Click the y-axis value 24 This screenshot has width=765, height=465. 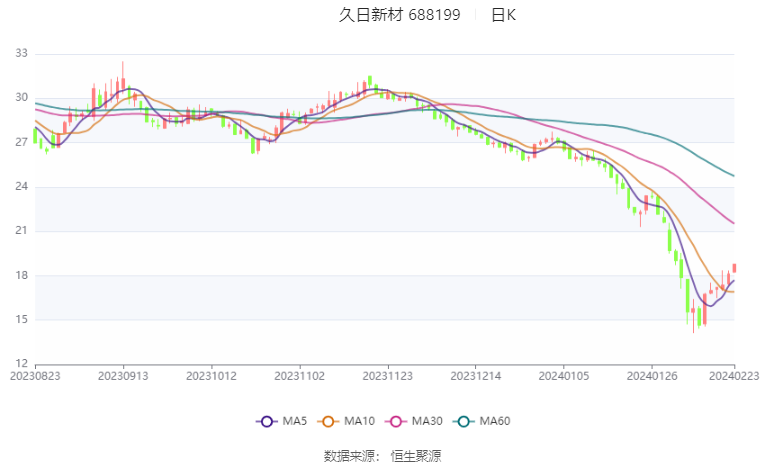point(21,186)
